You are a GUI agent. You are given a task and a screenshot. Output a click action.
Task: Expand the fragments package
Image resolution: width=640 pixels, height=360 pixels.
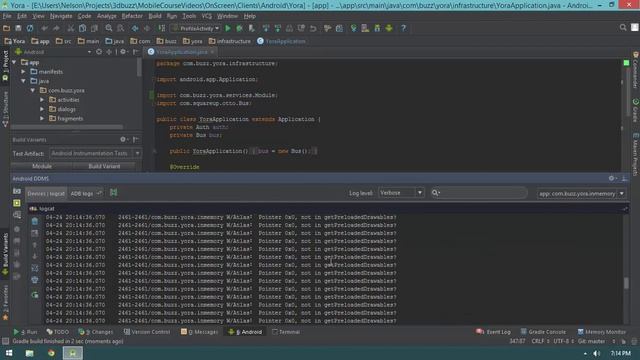pyautogui.click(x=42, y=119)
